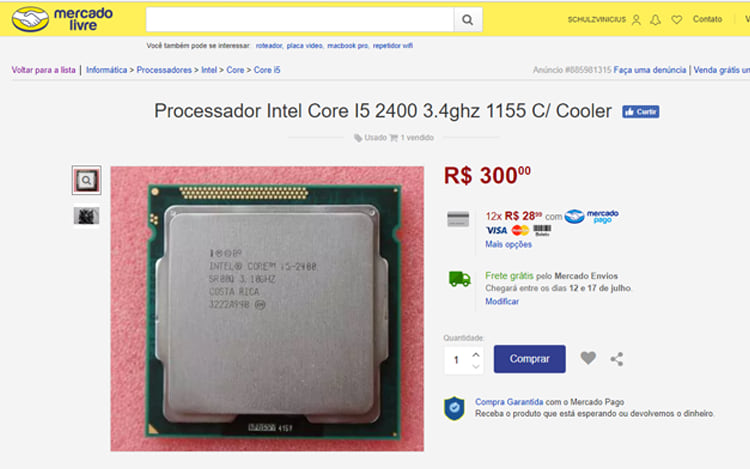Open the notifications bell icon
Image resolution: width=750 pixels, height=469 pixels.
coord(655,20)
